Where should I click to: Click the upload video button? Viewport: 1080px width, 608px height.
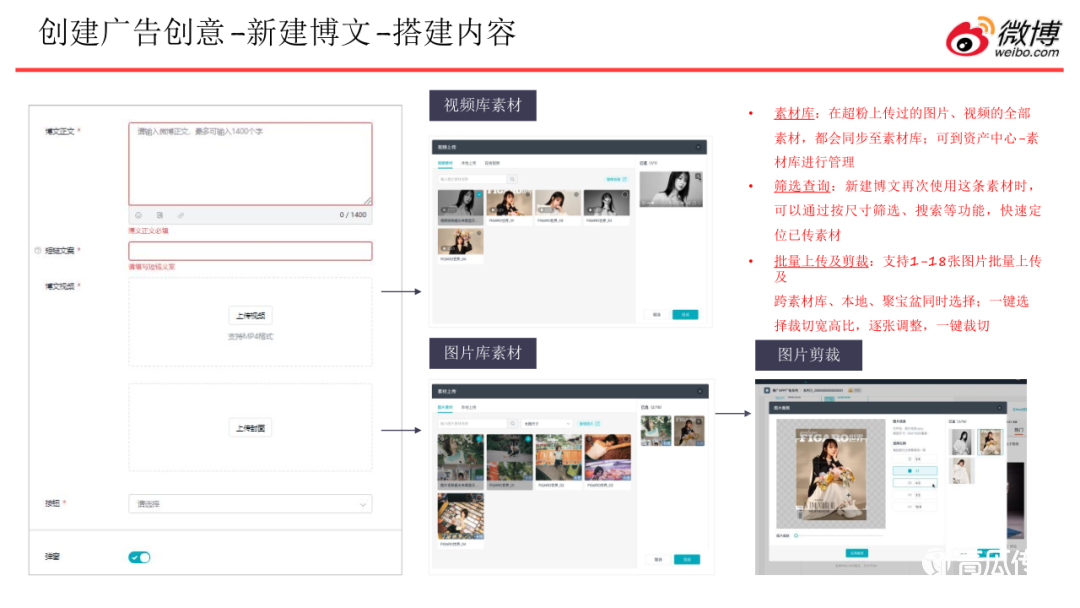tap(250, 316)
